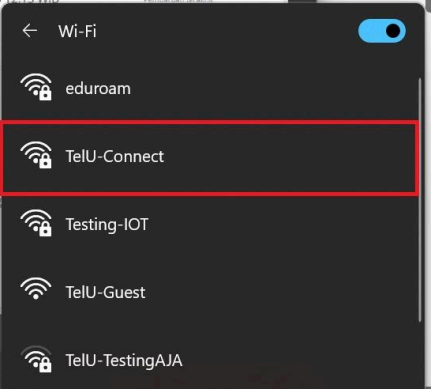The image size is (433, 392).
Task: Click the lock badge on Testing-IOT icon
Action: click(x=45, y=230)
